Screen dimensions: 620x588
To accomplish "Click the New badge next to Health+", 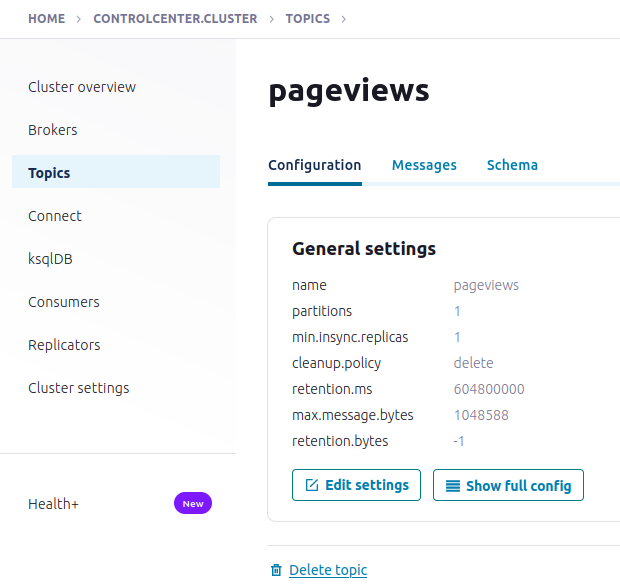I will 193,504.
